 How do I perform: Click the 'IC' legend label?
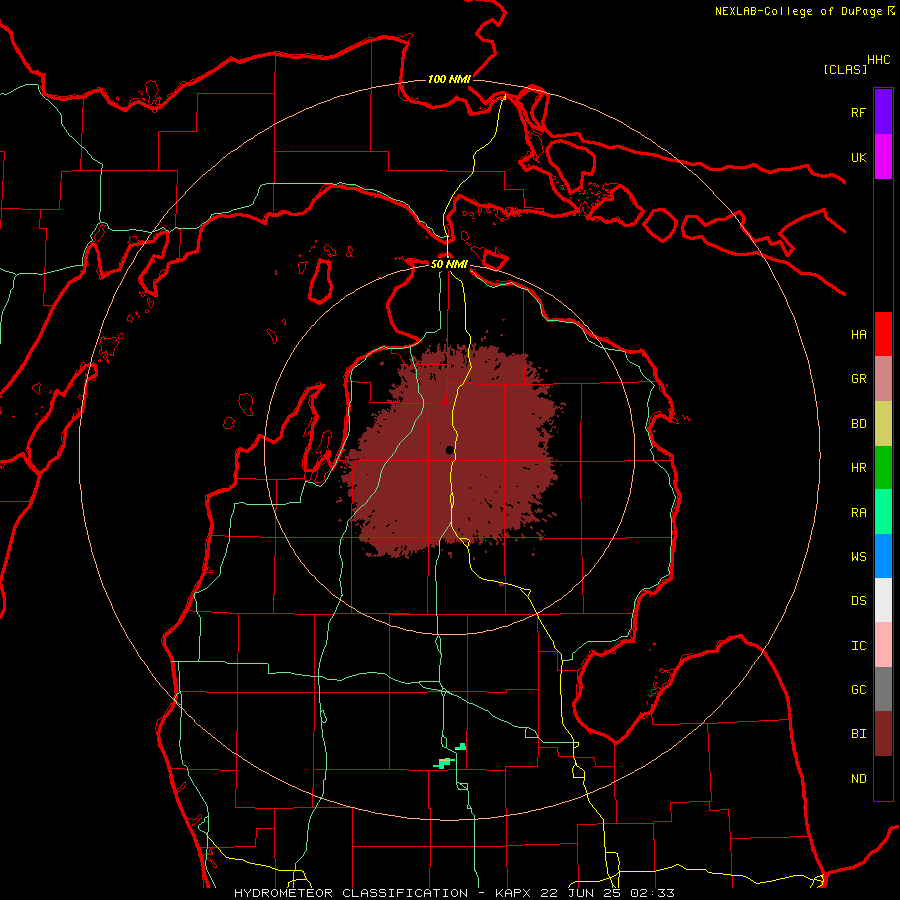(x=859, y=646)
